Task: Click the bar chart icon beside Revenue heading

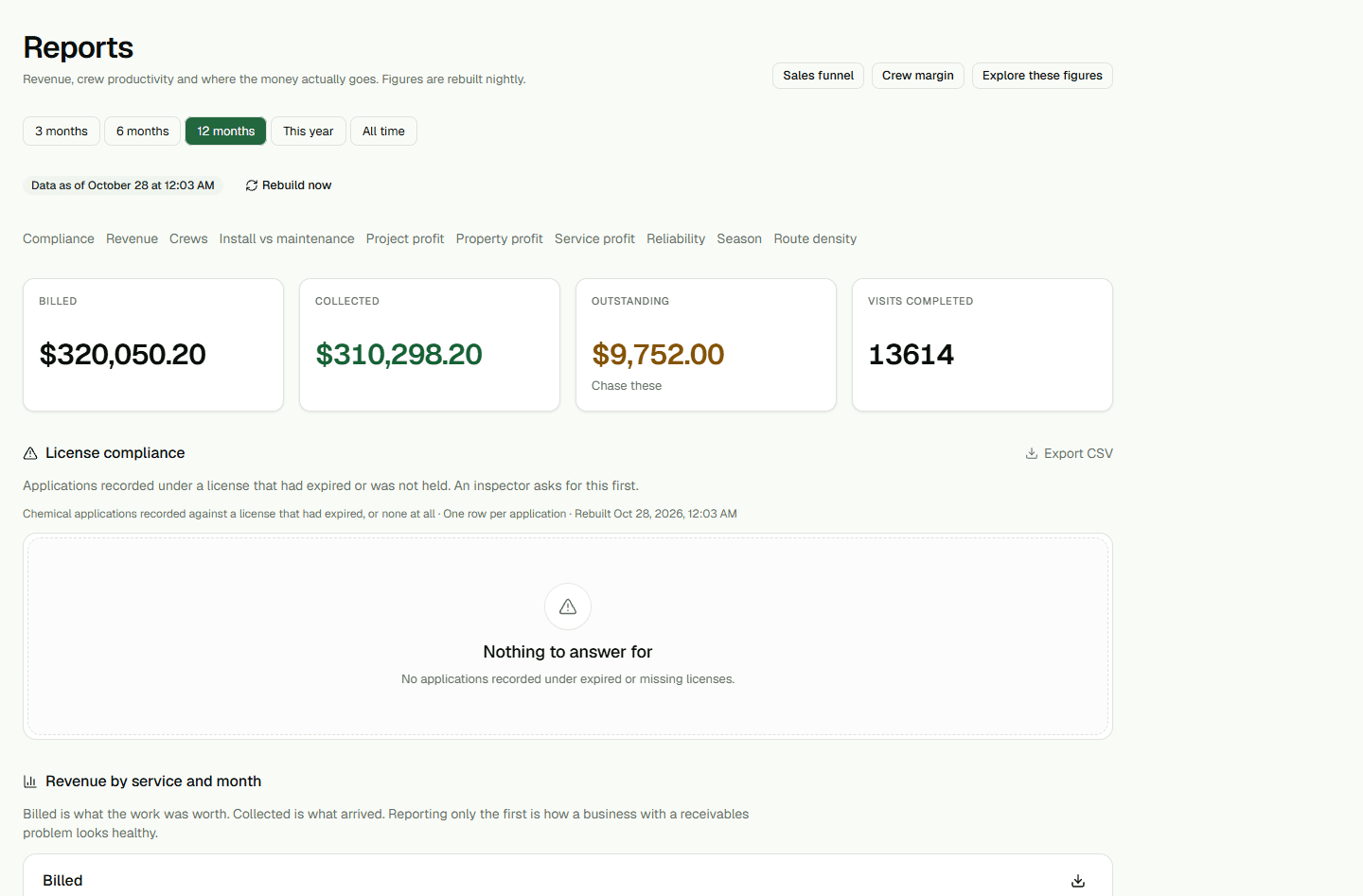Action: 30,782
